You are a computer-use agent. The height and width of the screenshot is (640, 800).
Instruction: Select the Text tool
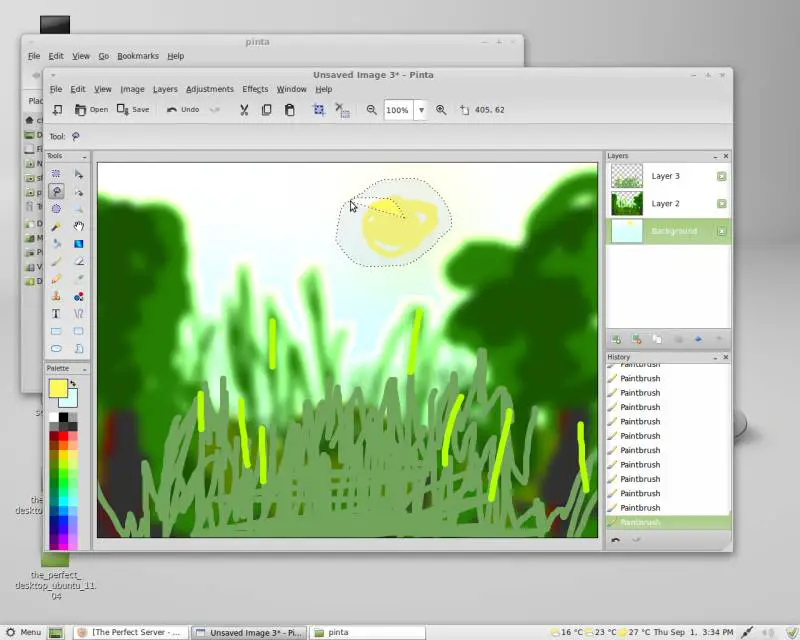point(56,313)
